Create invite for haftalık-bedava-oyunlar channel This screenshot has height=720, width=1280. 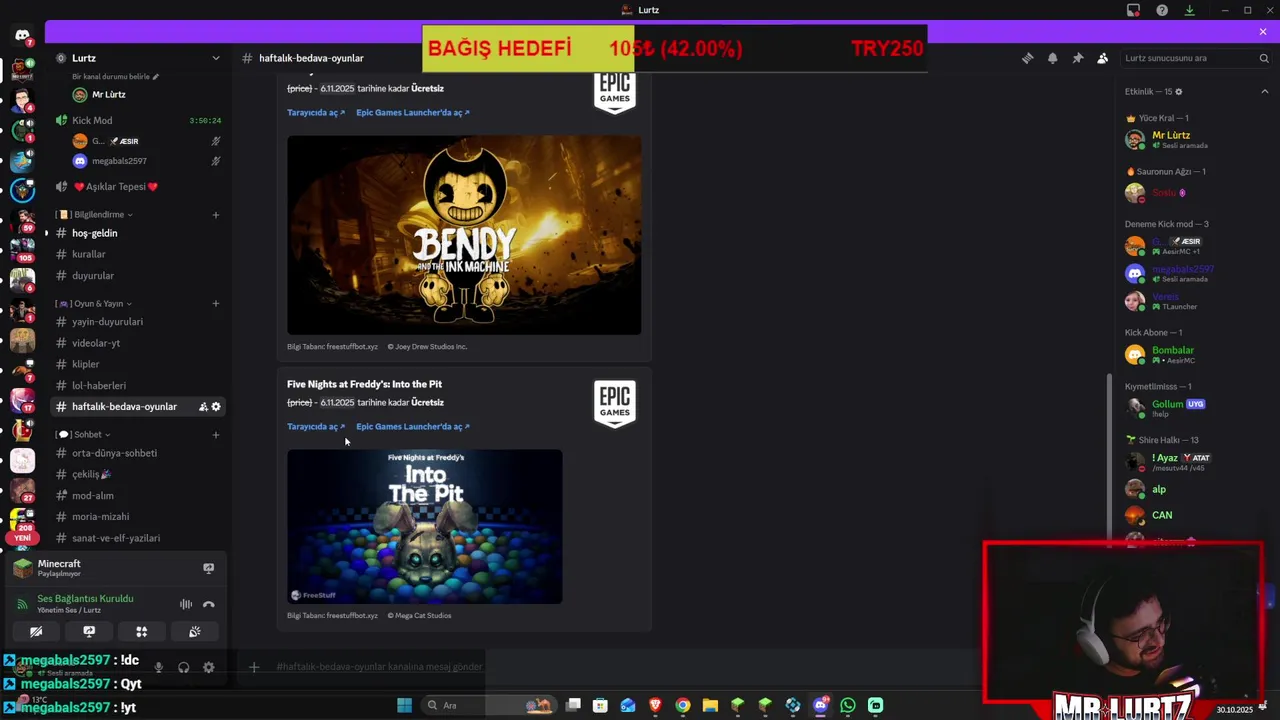(x=203, y=407)
